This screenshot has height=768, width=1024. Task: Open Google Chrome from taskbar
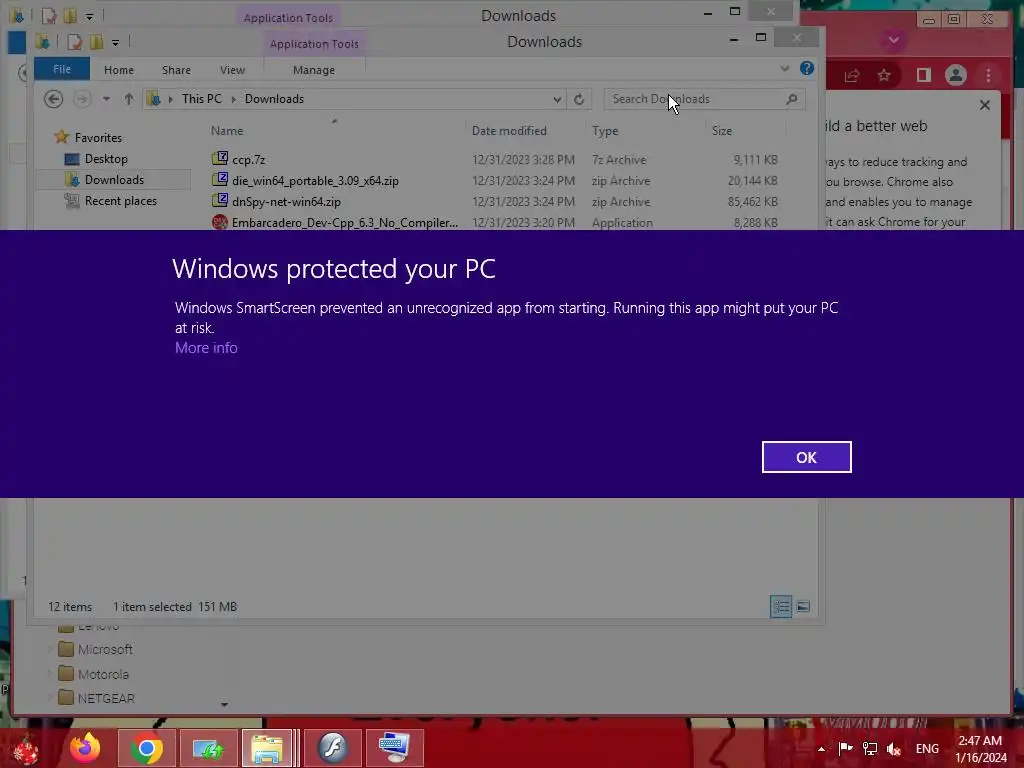(147, 748)
